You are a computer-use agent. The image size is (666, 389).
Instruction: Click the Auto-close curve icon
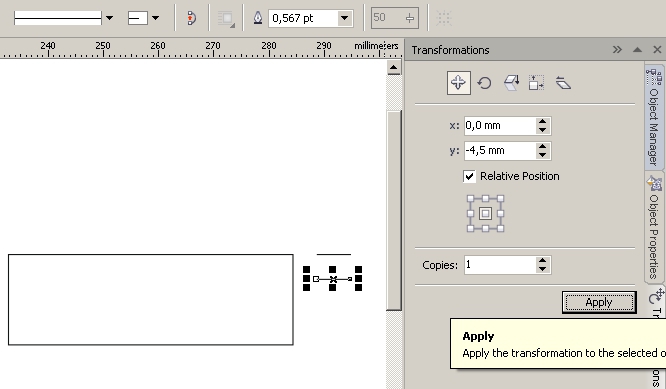192,18
